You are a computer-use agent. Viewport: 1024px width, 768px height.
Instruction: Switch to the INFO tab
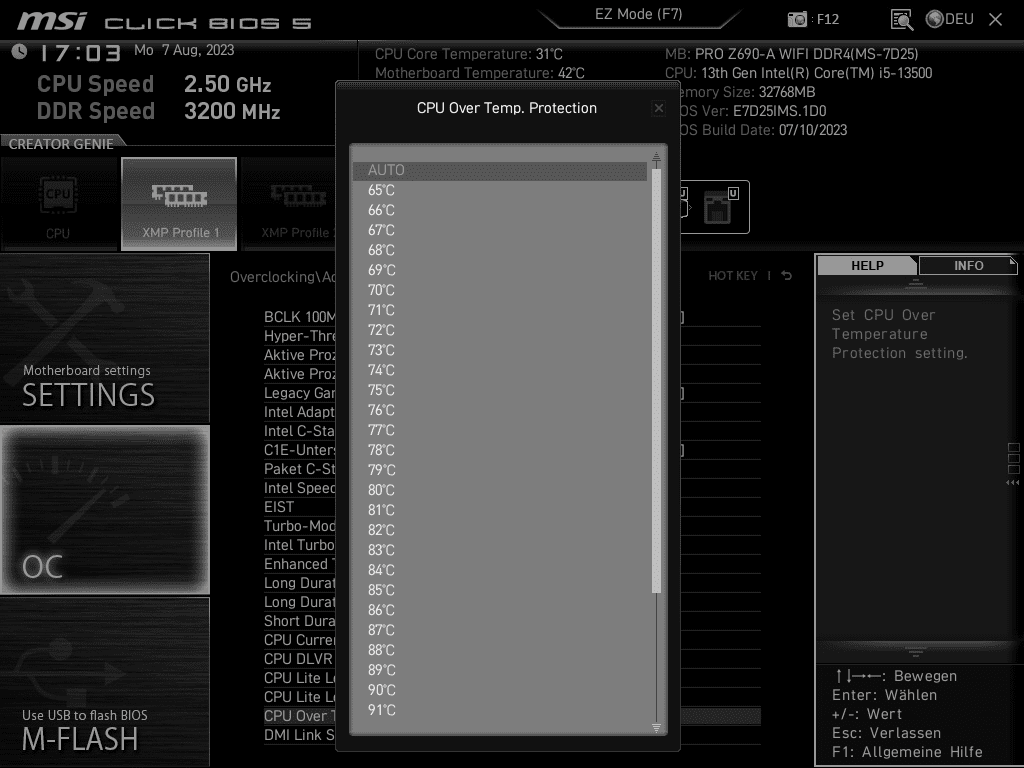pos(968,265)
